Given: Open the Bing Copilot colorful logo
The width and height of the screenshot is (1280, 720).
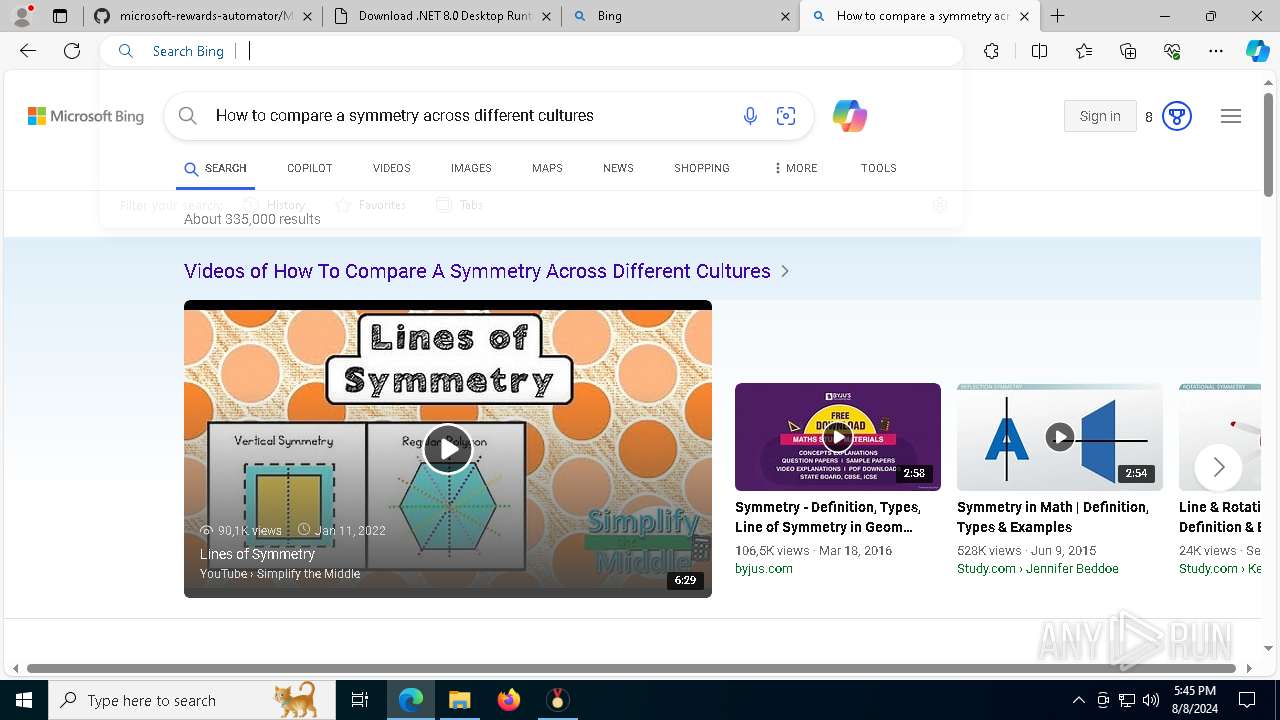Looking at the screenshot, I should point(850,116).
